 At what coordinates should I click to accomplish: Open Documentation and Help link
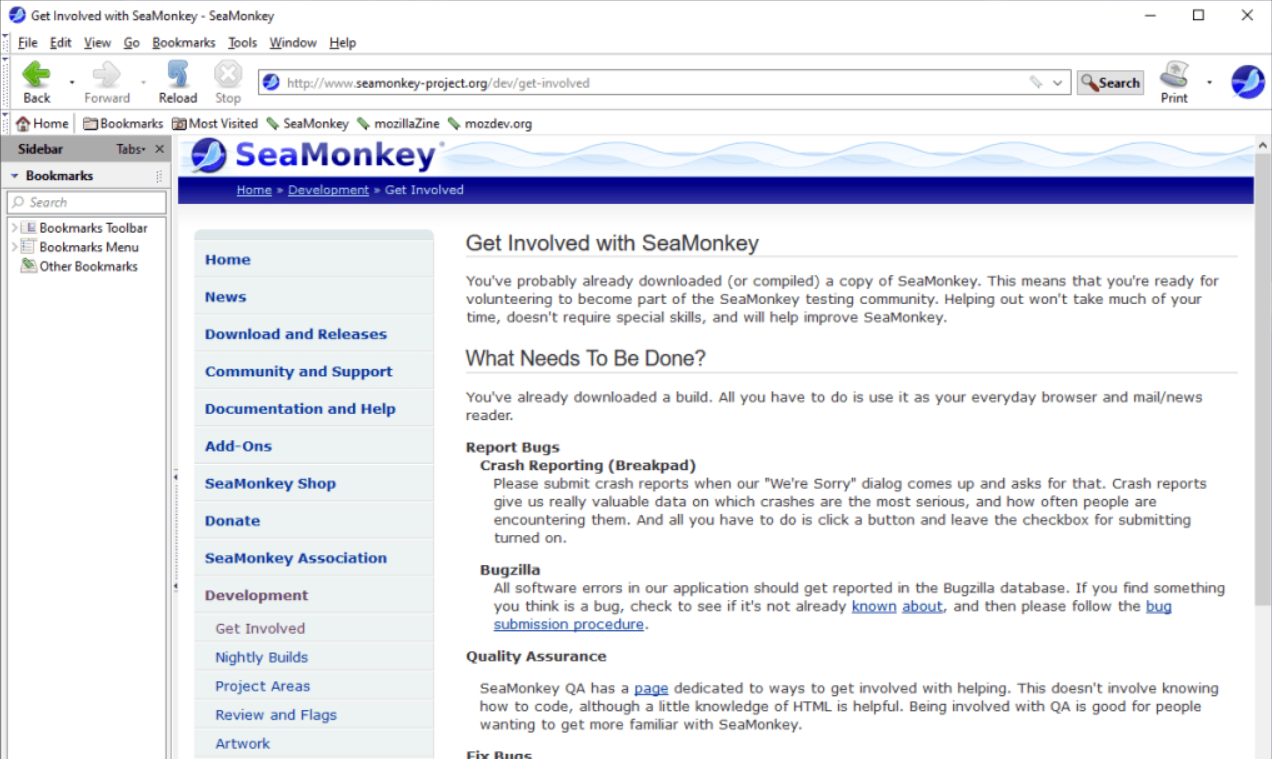(300, 409)
